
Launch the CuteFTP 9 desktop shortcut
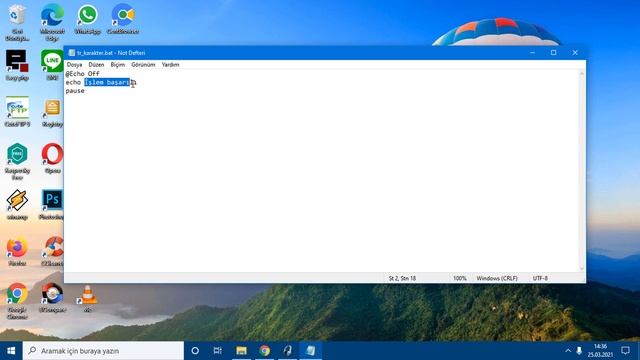point(17,112)
